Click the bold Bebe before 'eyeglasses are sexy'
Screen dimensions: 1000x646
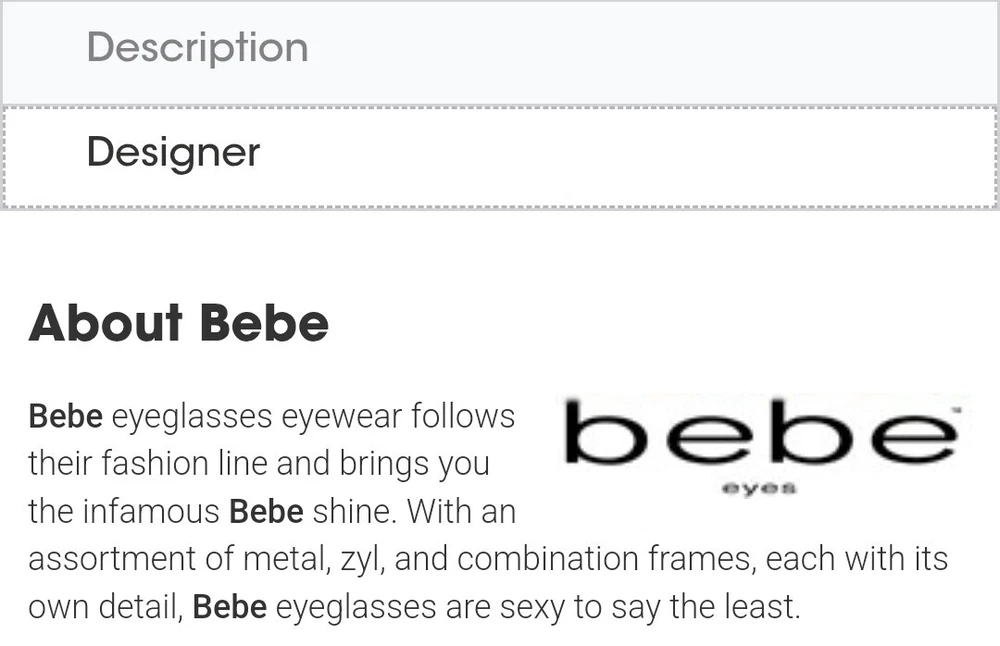[x=229, y=607]
